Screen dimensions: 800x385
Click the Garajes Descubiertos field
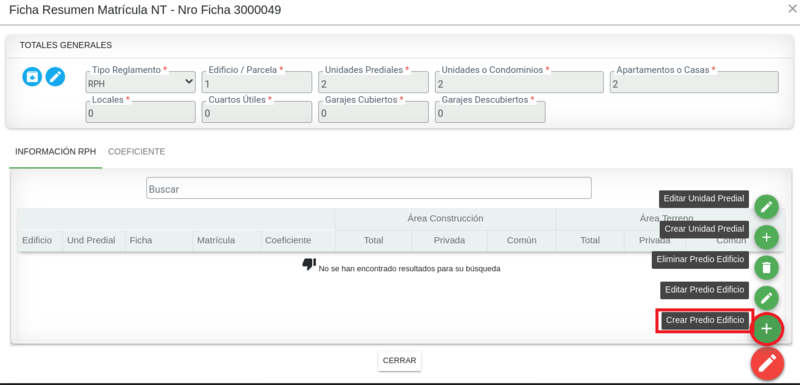tap(490, 112)
